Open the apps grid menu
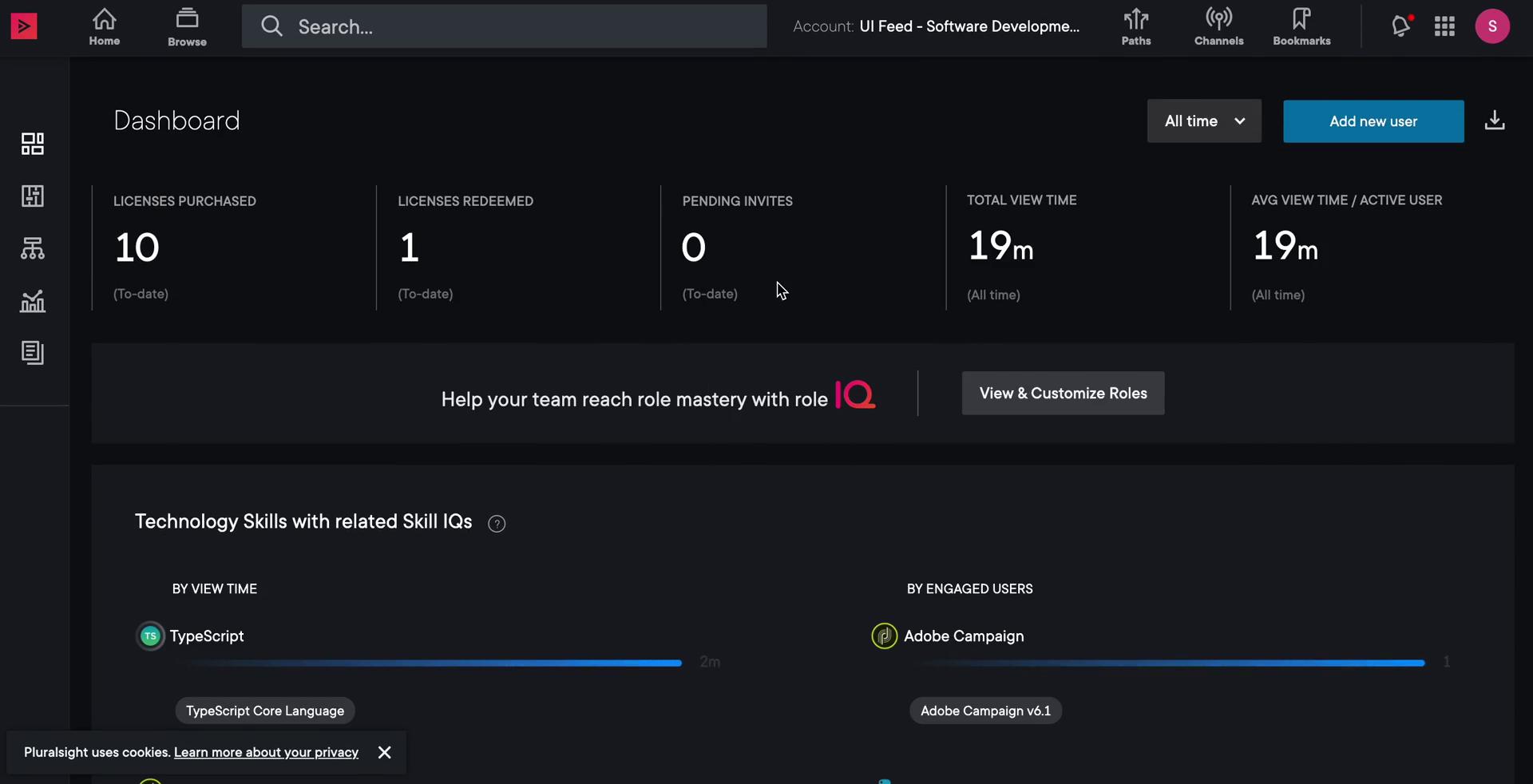1533x784 pixels. (x=1444, y=26)
